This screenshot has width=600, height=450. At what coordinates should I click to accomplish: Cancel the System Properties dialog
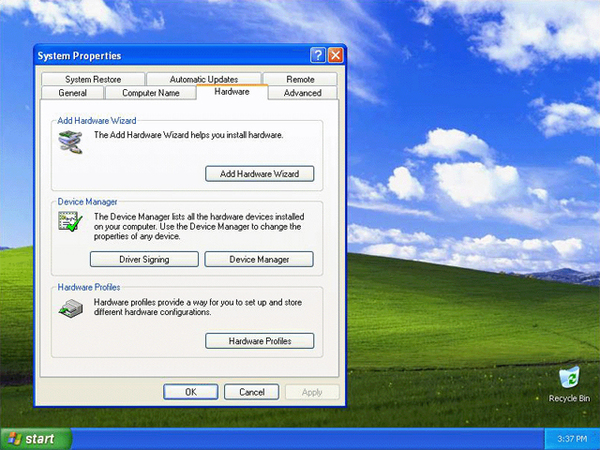tap(251, 392)
